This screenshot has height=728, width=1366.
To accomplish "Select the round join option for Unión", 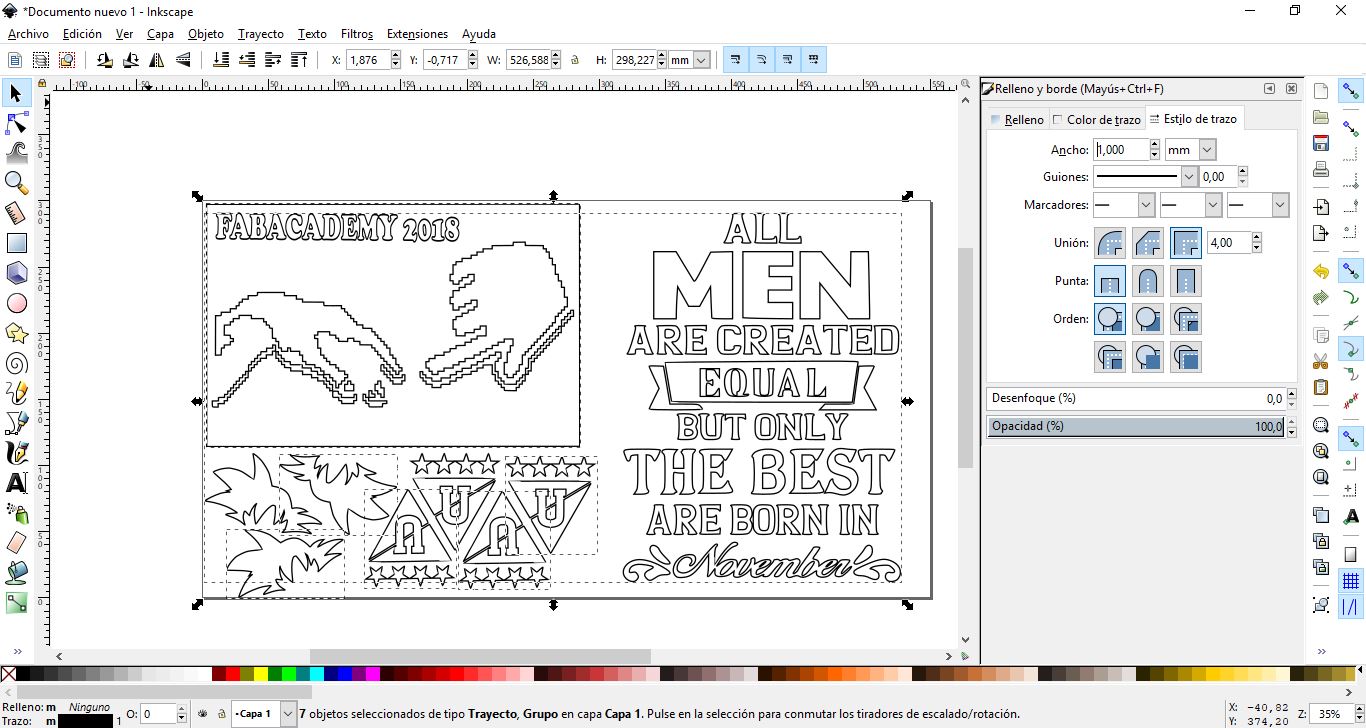I will tap(1109, 243).
